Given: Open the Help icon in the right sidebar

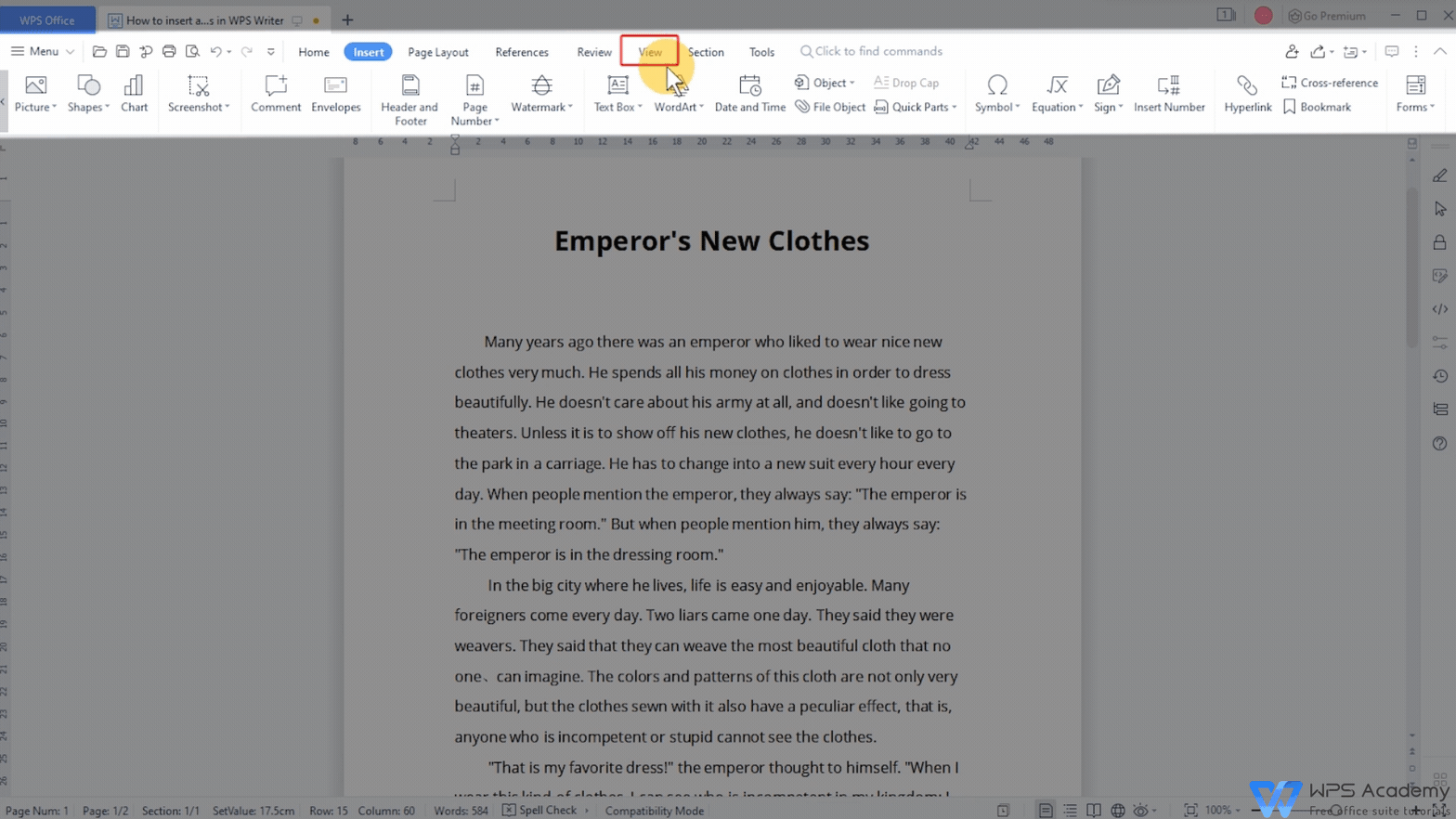Looking at the screenshot, I should (1439, 443).
